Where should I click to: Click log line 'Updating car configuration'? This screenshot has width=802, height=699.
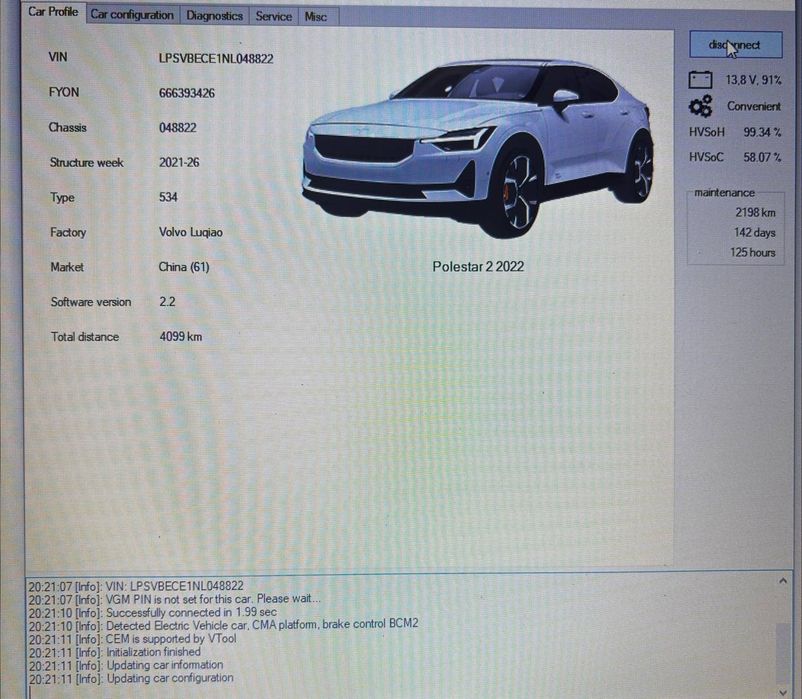point(131,679)
